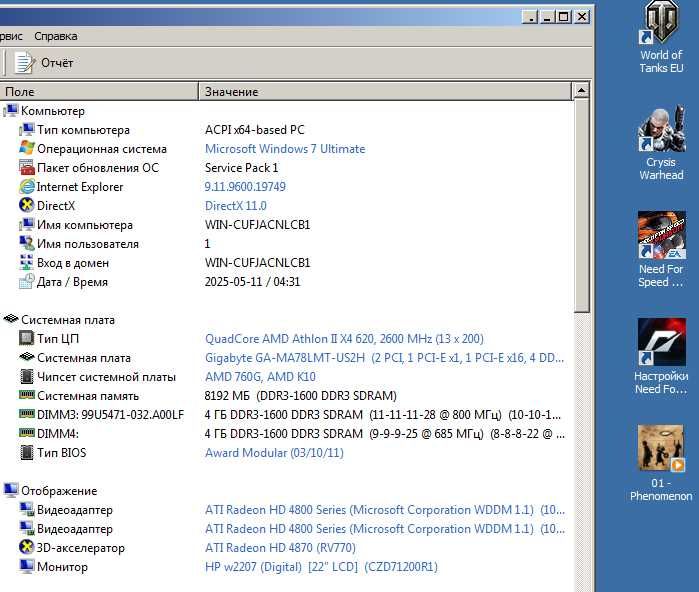
Task: Select the 8192 МБ system memory value
Action: [300, 396]
